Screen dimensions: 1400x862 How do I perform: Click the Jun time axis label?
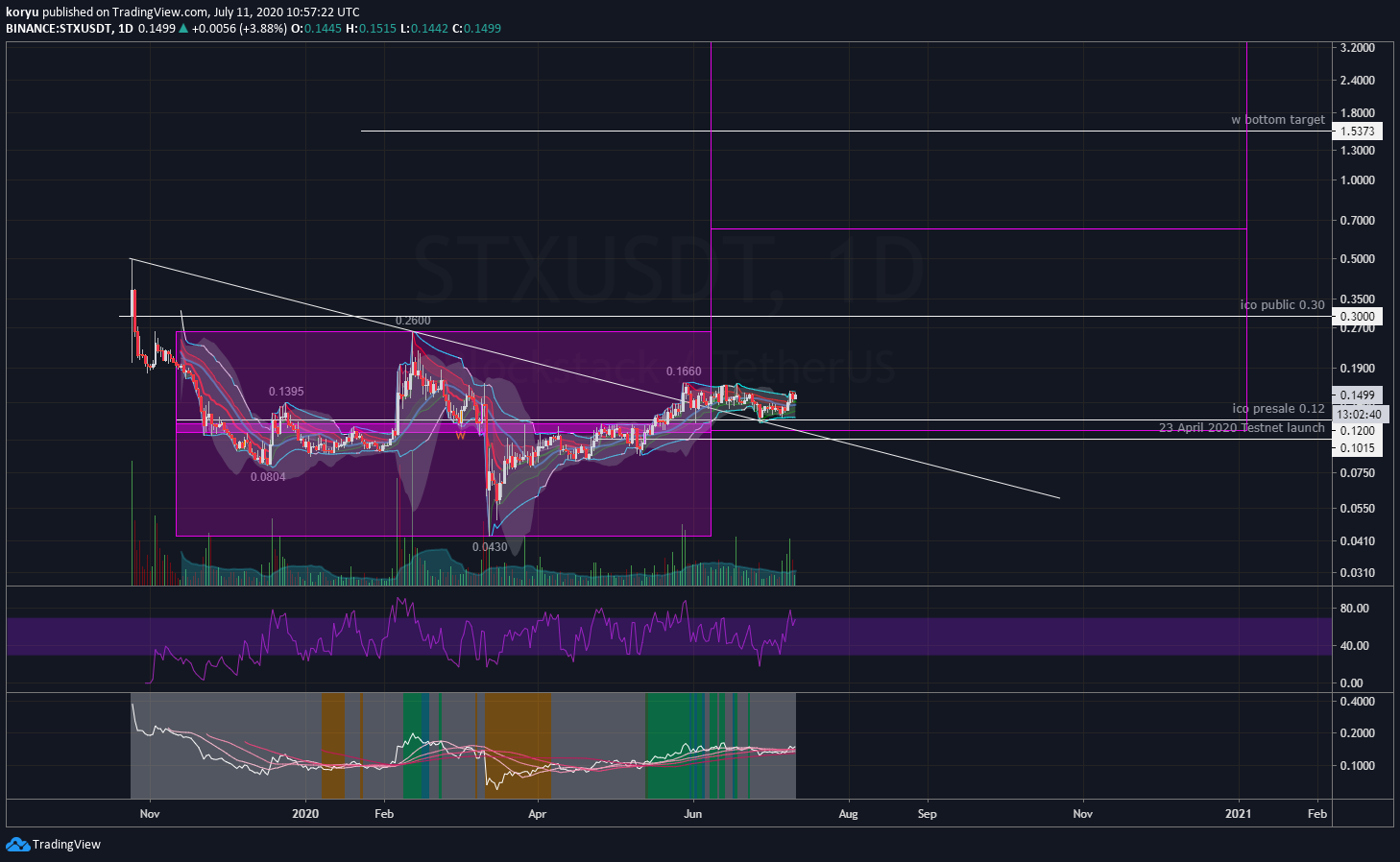(693, 814)
